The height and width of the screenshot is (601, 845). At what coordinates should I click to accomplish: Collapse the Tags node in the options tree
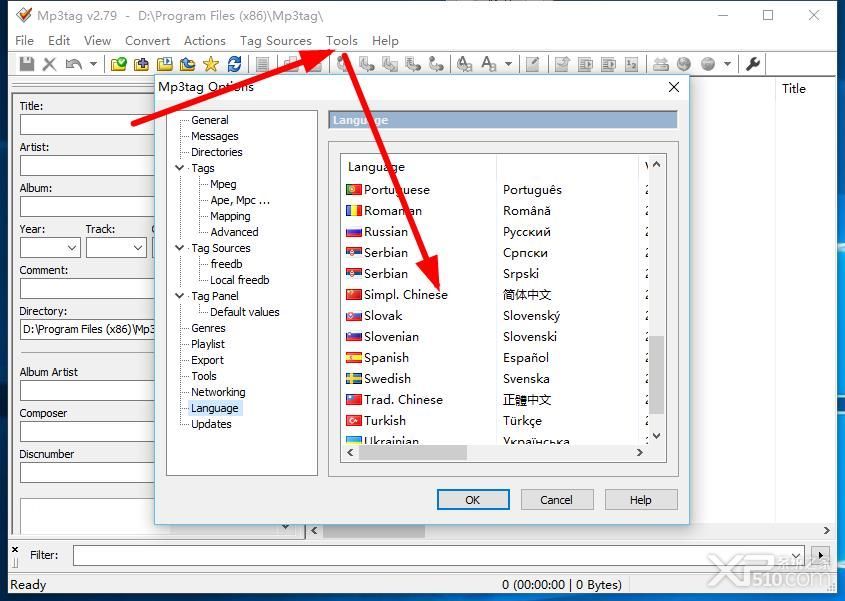pyautogui.click(x=179, y=168)
